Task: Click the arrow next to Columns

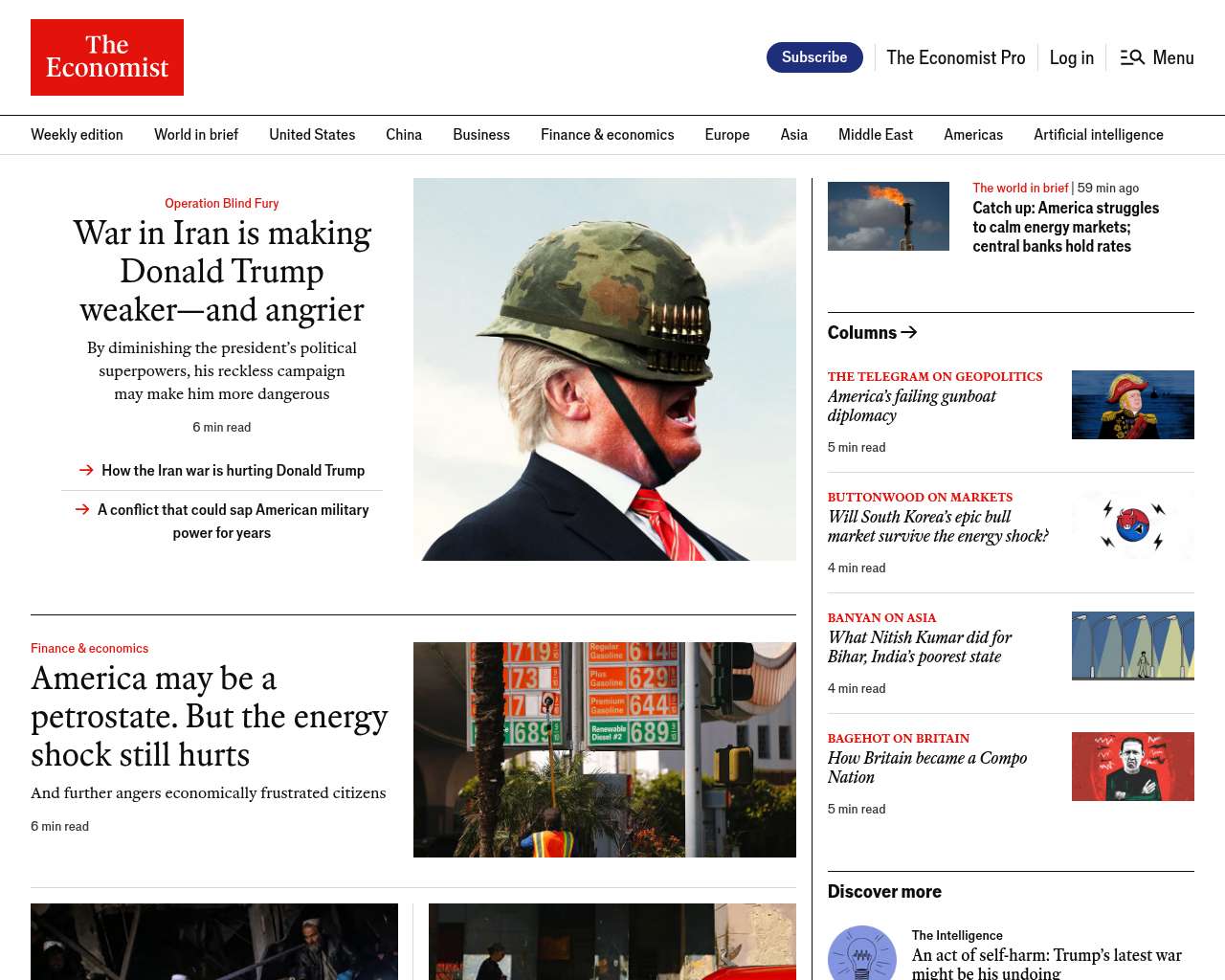Action: point(909,332)
